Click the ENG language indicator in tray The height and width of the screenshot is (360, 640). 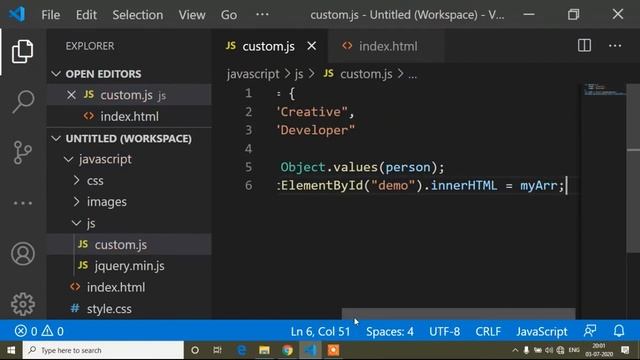pyautogui.click(x=574, y=350)
